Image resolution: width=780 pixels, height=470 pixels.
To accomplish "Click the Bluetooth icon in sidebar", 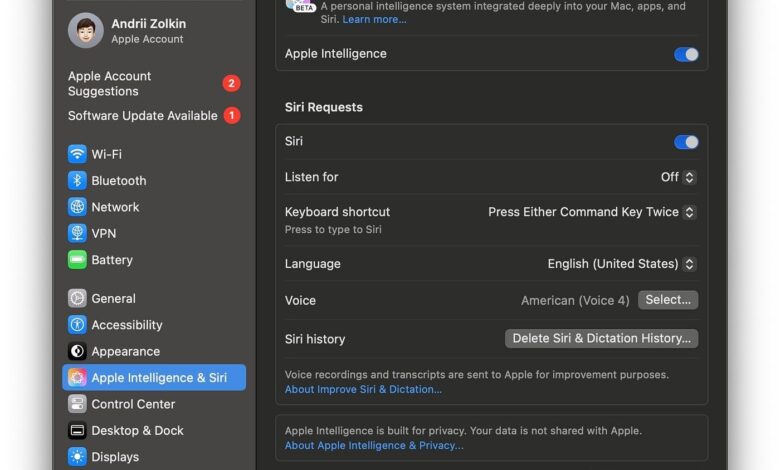I will (77, 180).
